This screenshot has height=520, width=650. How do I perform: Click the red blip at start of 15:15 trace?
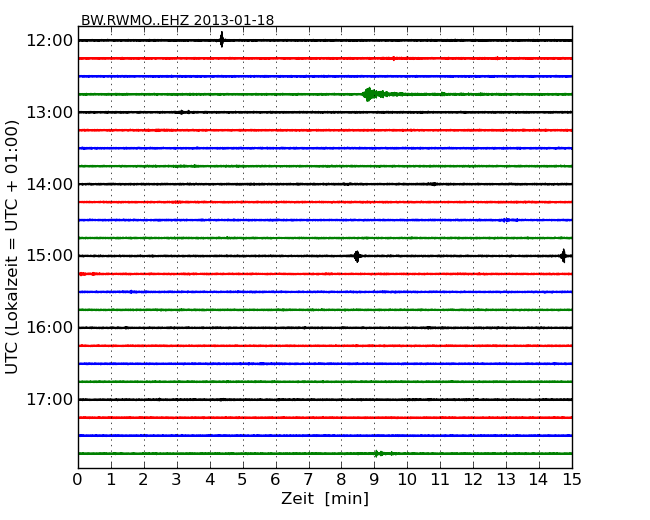87,274
